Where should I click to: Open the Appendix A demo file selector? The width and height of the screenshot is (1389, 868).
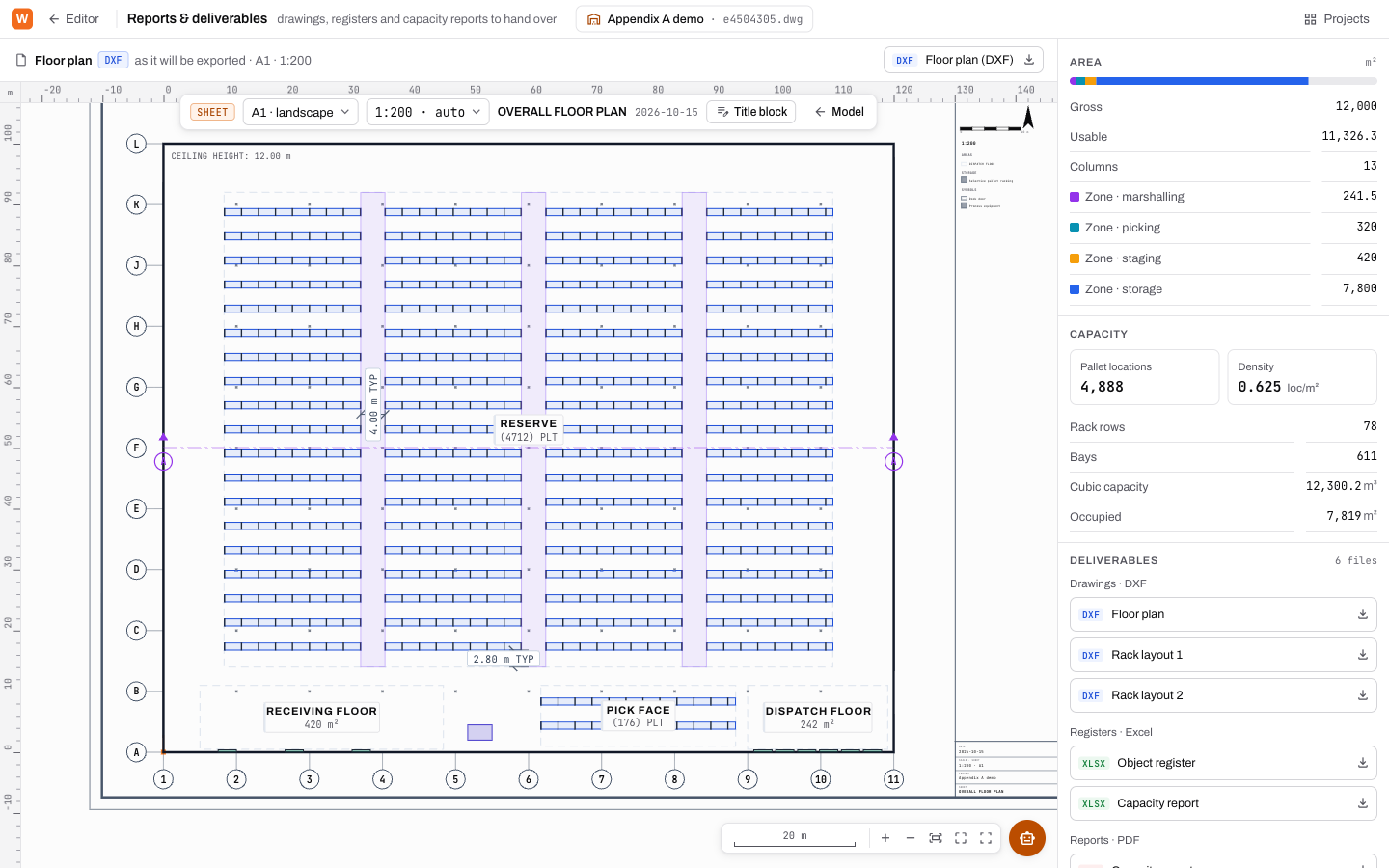point(694,18)
